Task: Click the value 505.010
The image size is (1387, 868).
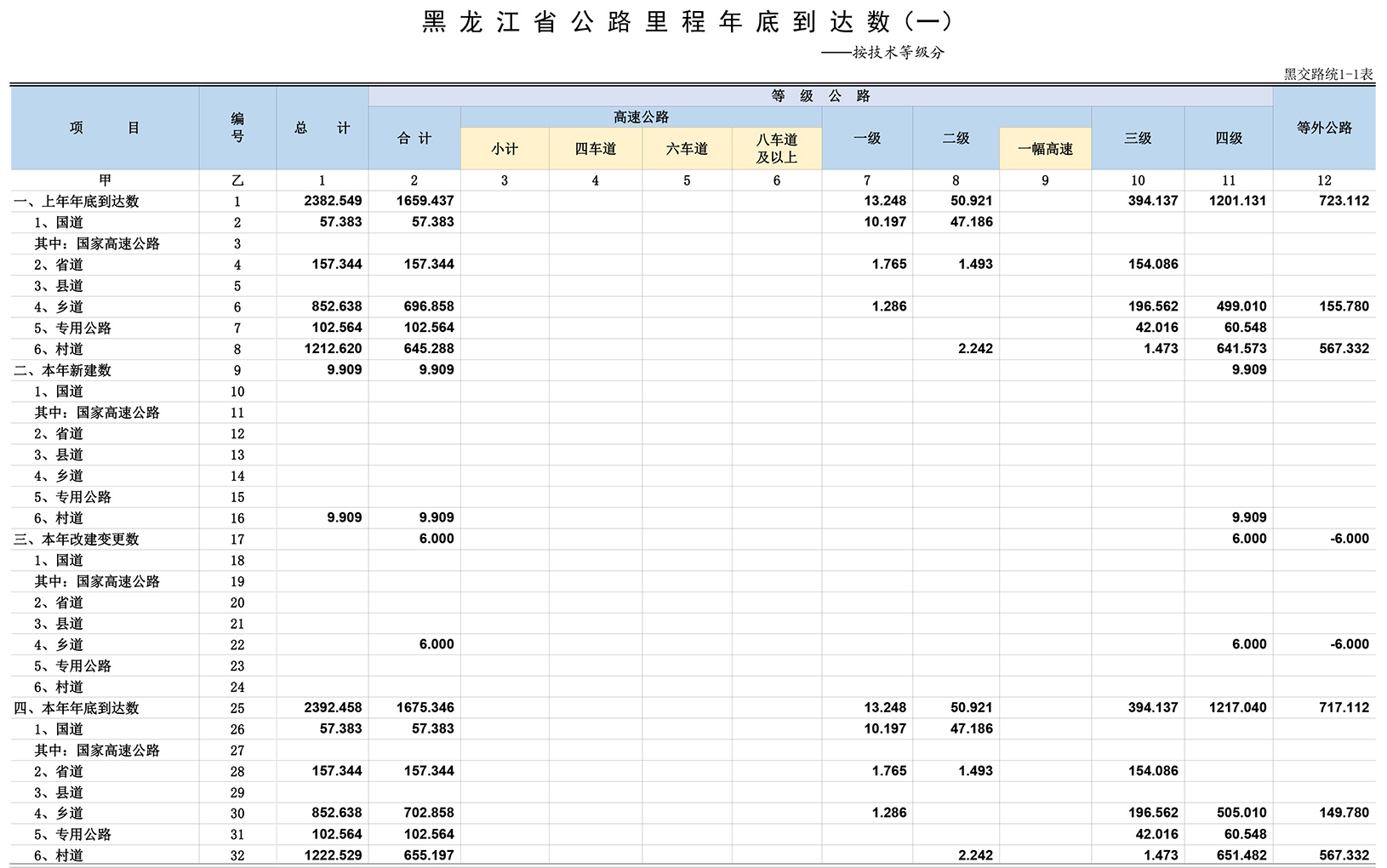Action: click(x=1241, y=814)
